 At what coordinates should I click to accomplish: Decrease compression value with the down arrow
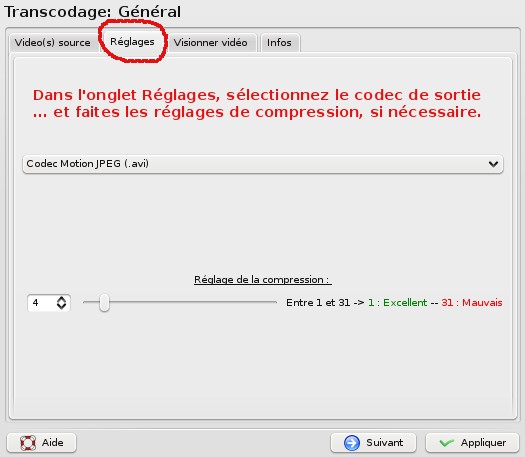[61, 306]
